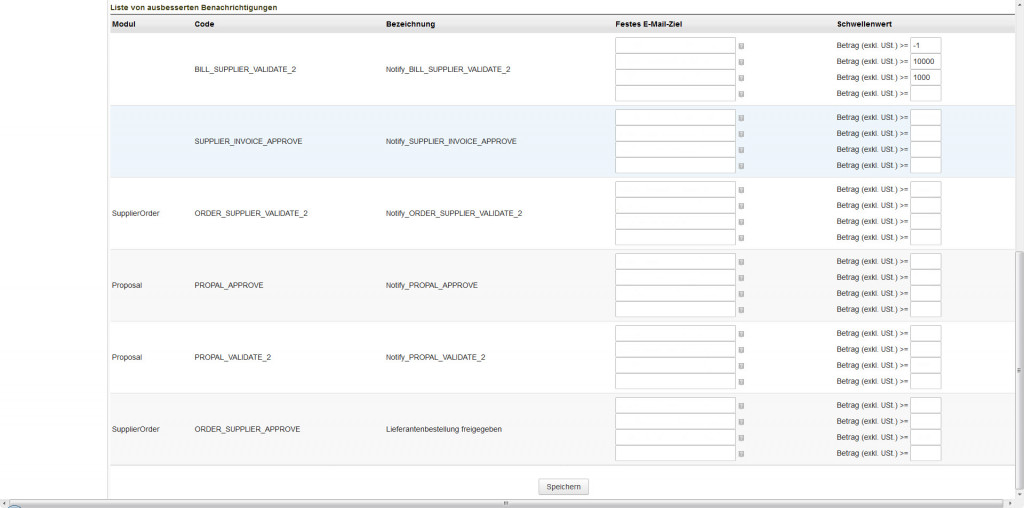Select the Lieferantenbestellung freigegeben label

(x=444, y=429)
